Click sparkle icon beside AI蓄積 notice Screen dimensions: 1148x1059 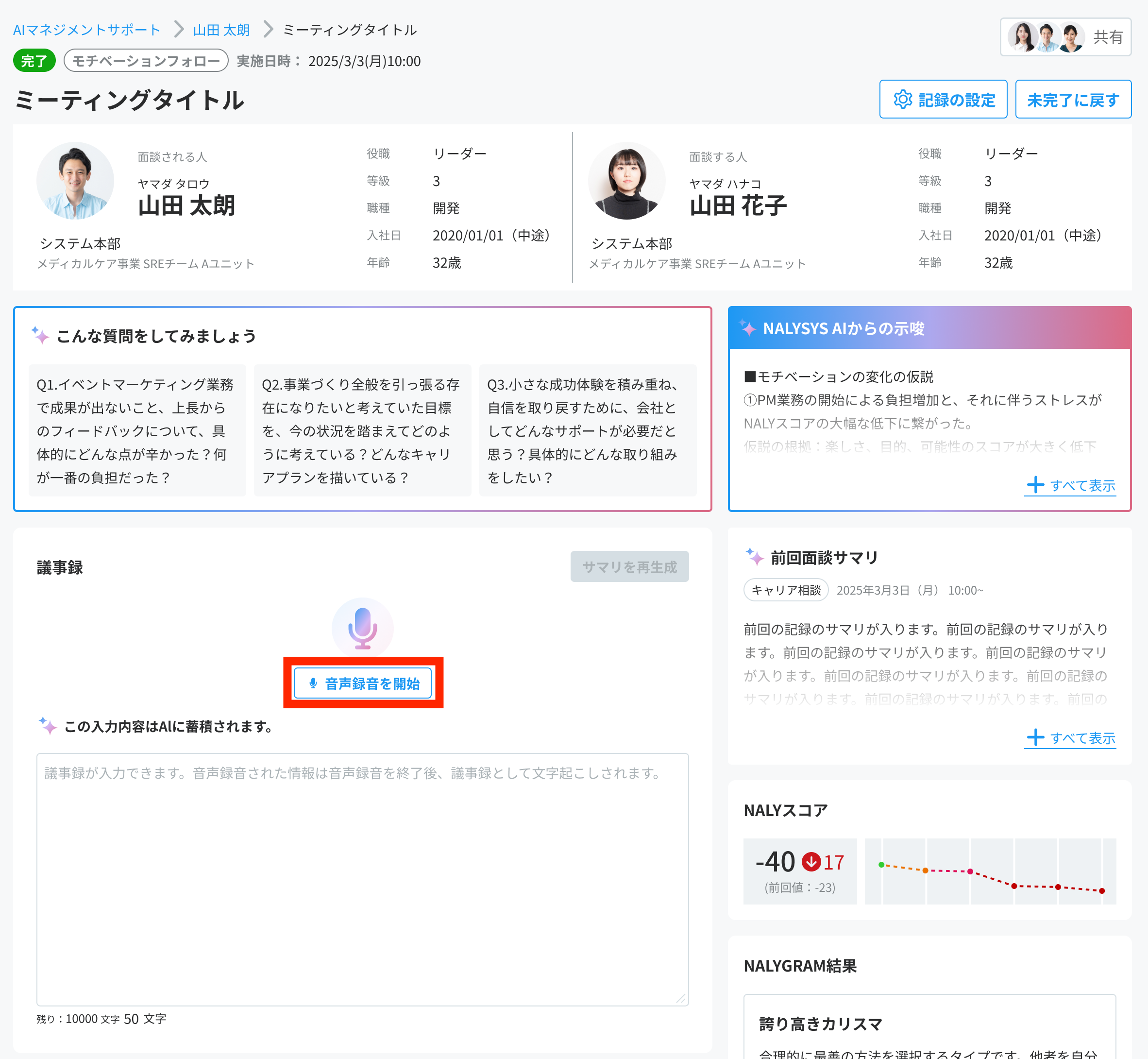[x=48, y=725]
